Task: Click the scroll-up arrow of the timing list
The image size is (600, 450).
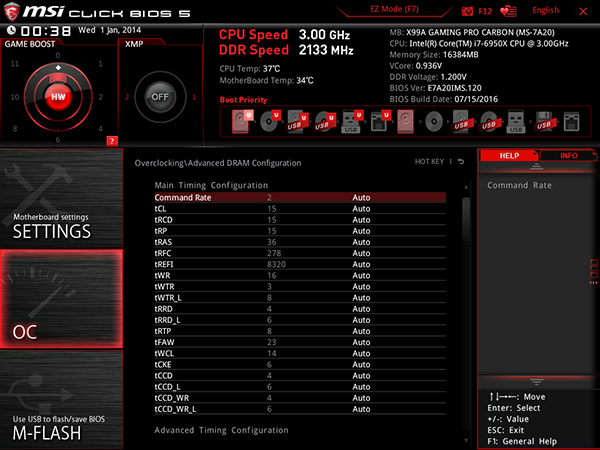Action: [466, 187]
